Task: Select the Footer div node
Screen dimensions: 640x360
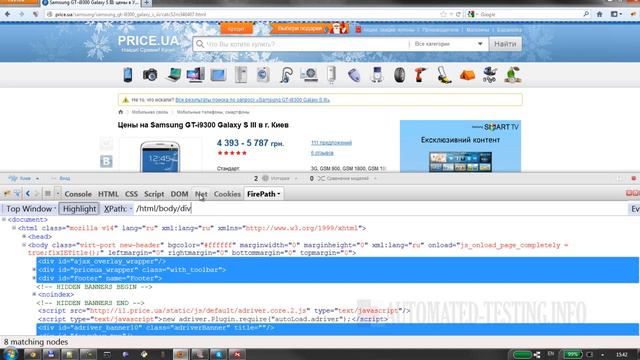Action: pyautogui.click(x=100, y=278)
